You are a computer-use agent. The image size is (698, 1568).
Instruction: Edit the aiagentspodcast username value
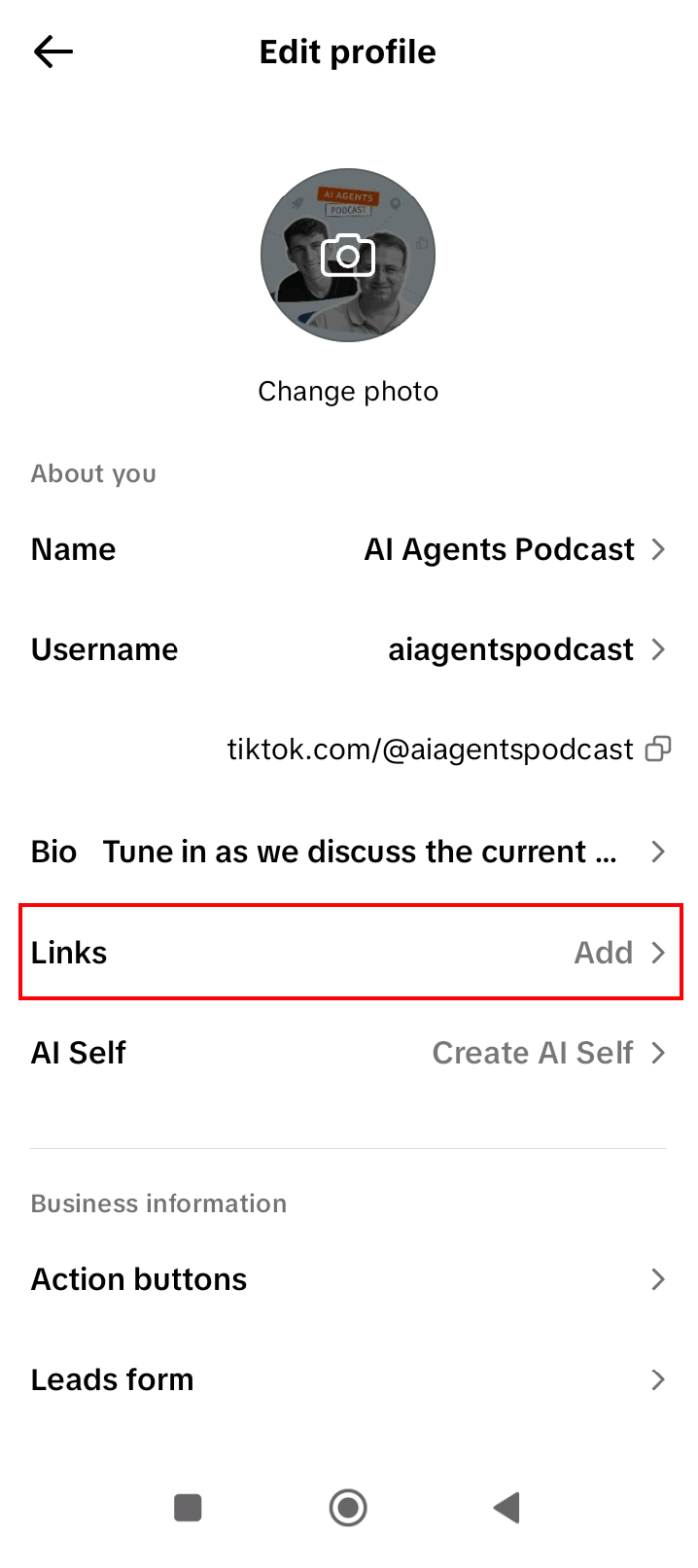coord(511,649)
